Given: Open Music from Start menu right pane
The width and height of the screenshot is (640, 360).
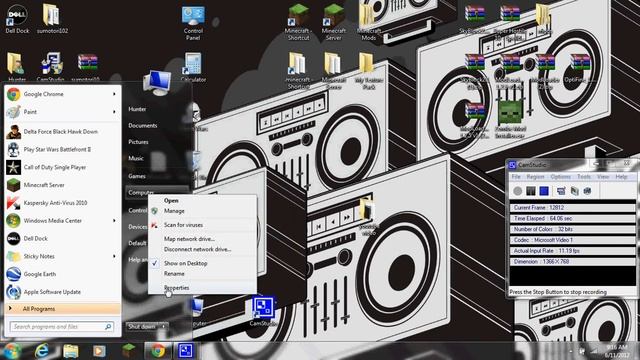Looking at the screenshot, I should [136, 158].
